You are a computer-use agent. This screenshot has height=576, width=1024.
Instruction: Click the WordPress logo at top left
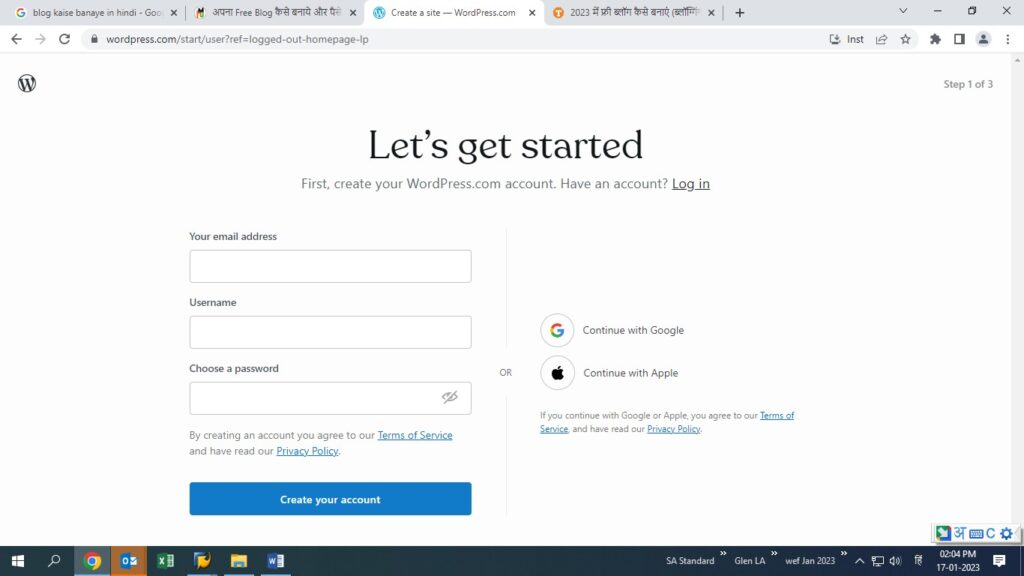point(27,84)
